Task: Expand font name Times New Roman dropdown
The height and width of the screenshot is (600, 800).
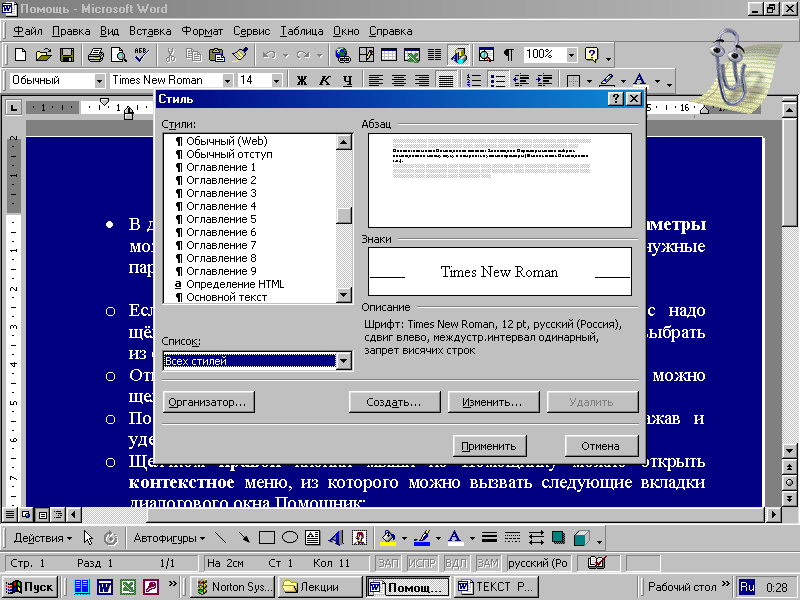Action: (228, 81)
